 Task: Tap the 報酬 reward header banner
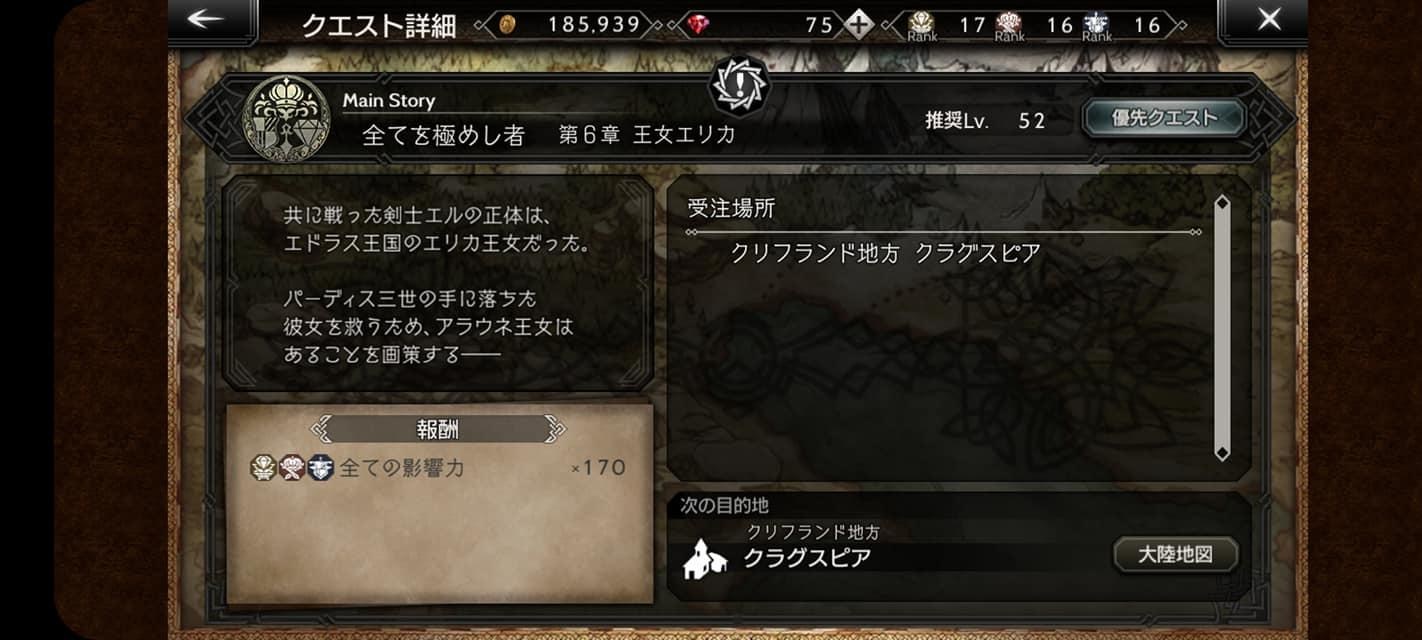(438, 429)
